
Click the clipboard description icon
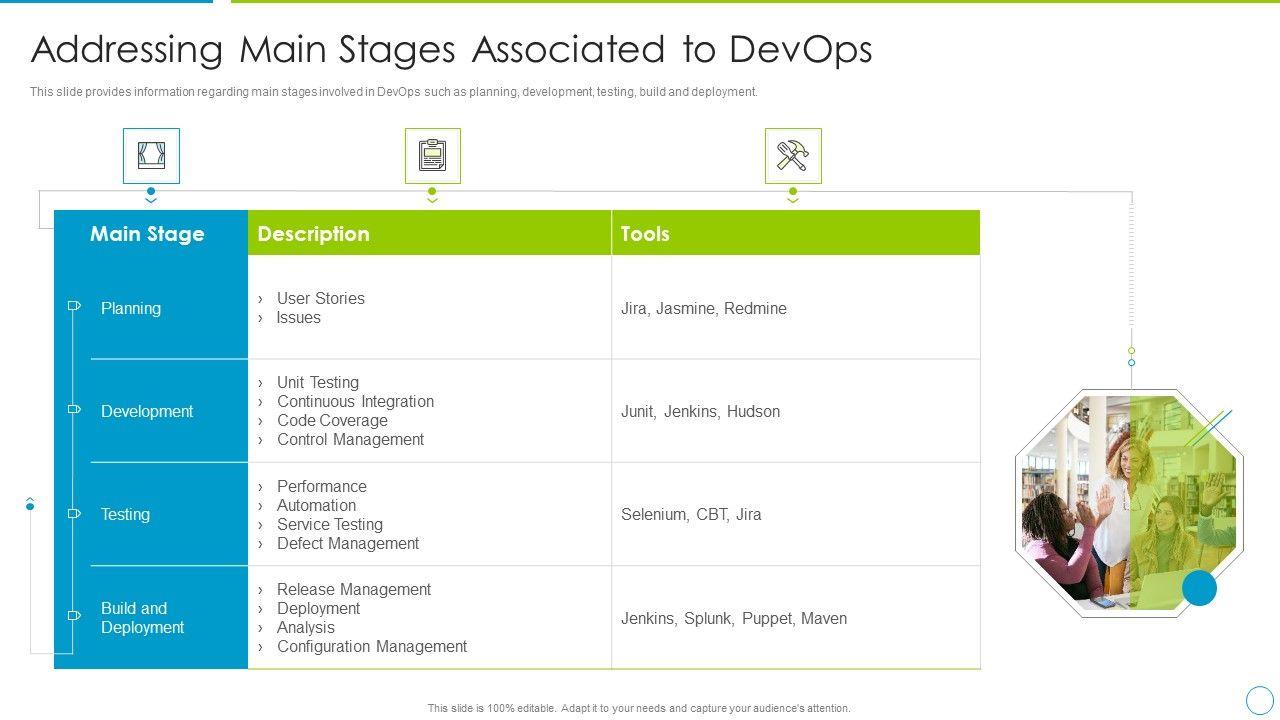coord(432,156)
